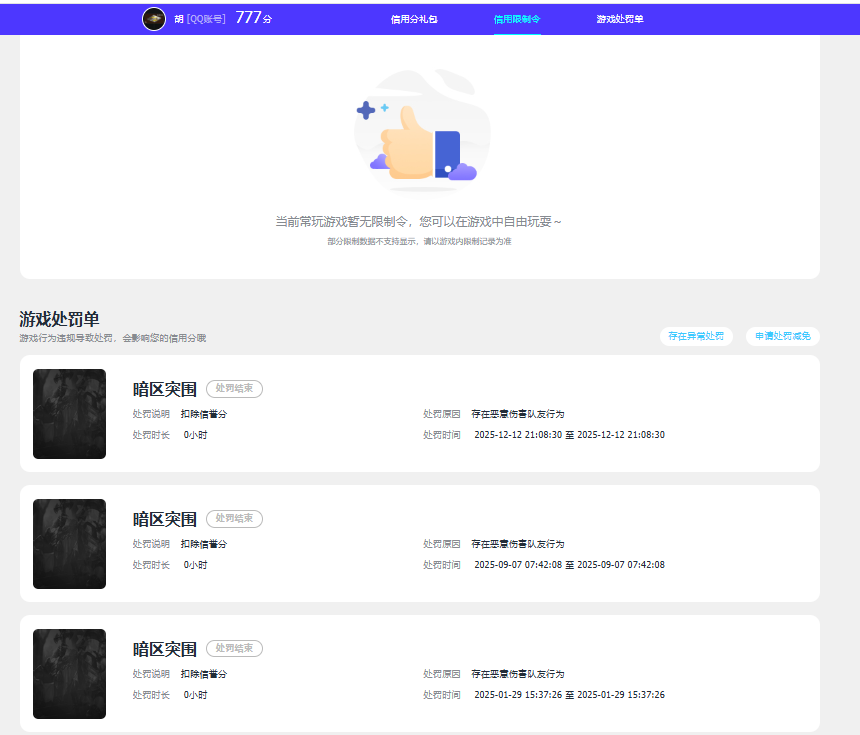Click the 存在异常处罚 button
This screenshot has height=735, width=860.
click(x=696, y=336)
